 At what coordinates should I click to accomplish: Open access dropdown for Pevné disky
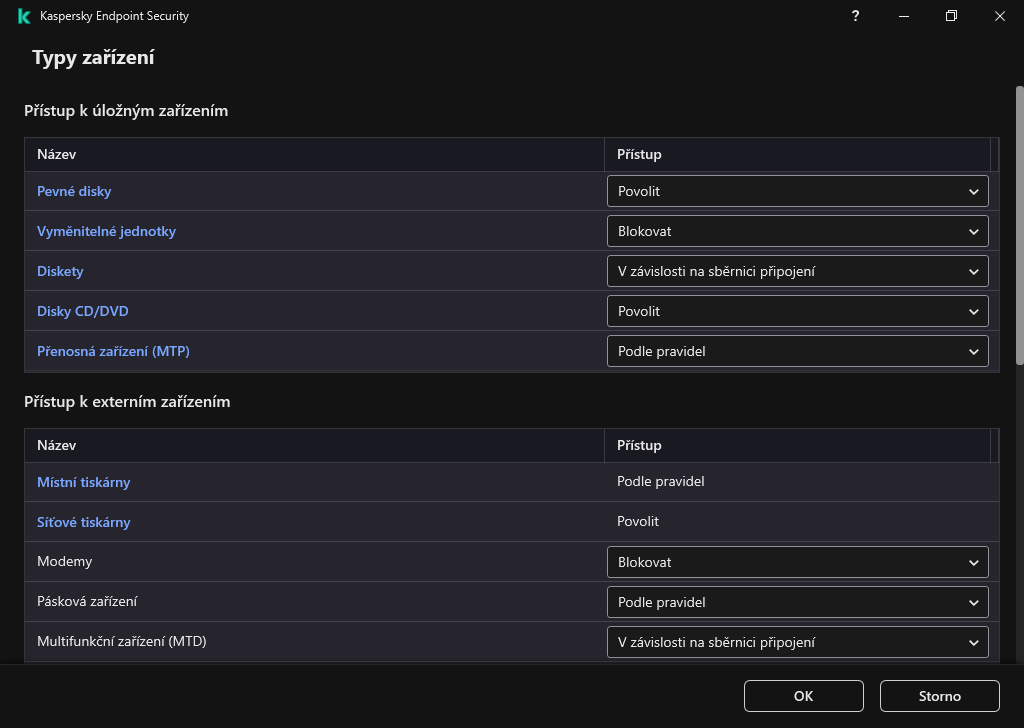pos(797,191)
